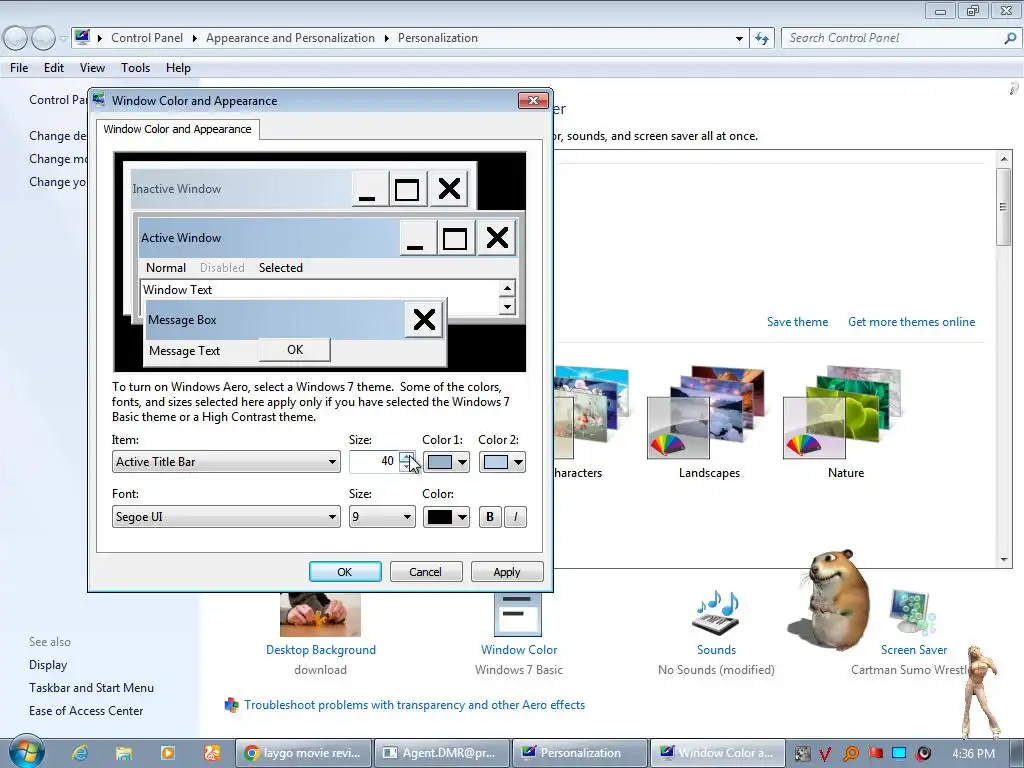Toggle italic font button I
The width and height of the screenshot is (1024, 768).
pyautogui.click(x=515, y=517)
